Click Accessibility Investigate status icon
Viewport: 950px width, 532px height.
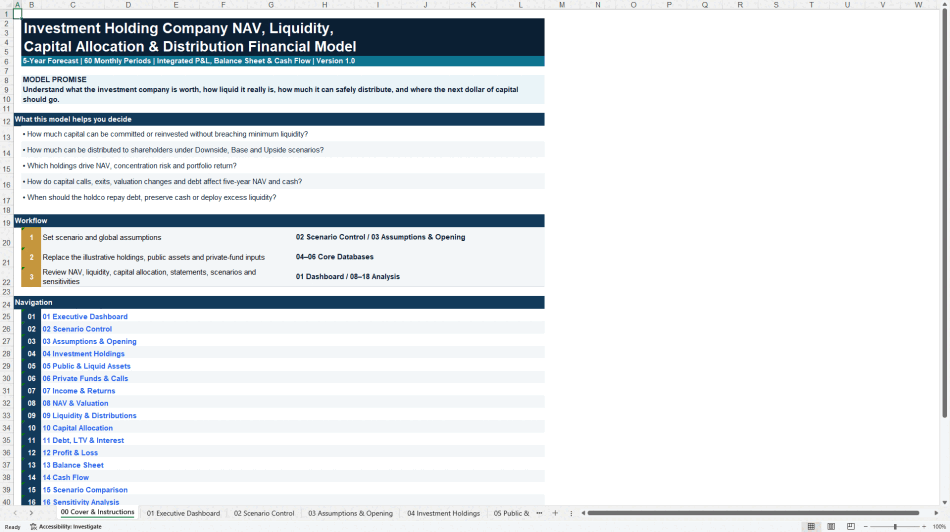coord(33,527)
